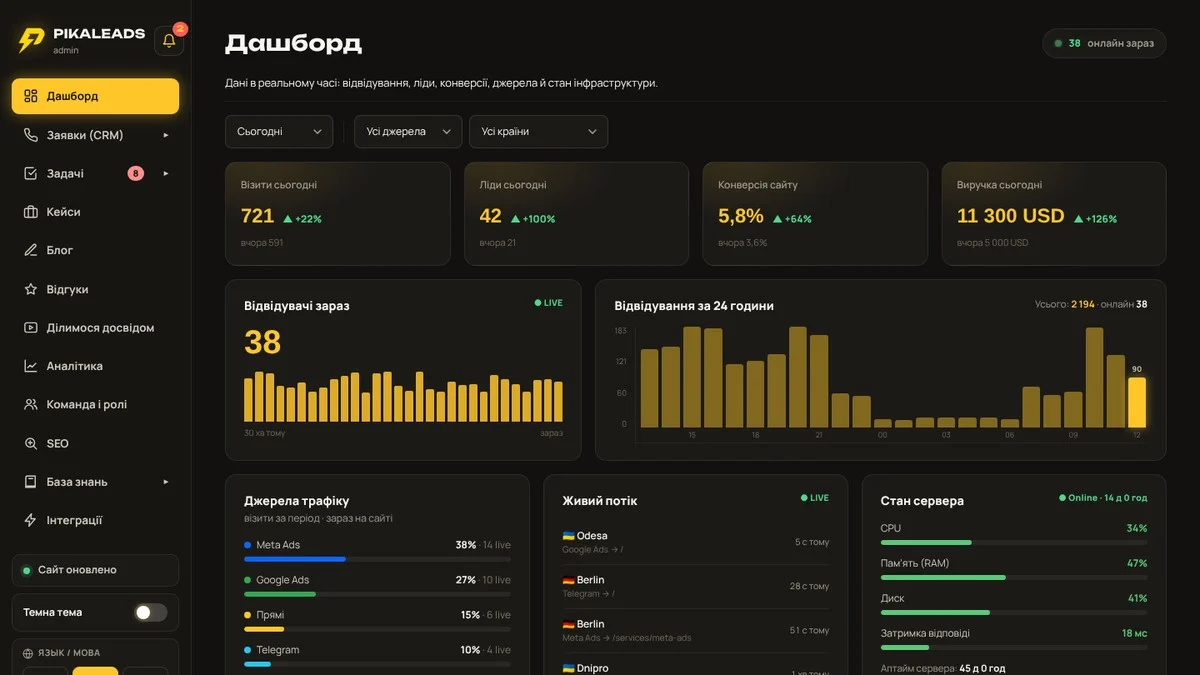1200x675 pixels.
Task: Click the Усього: 2 194 total label
Action: [1064, 304]
